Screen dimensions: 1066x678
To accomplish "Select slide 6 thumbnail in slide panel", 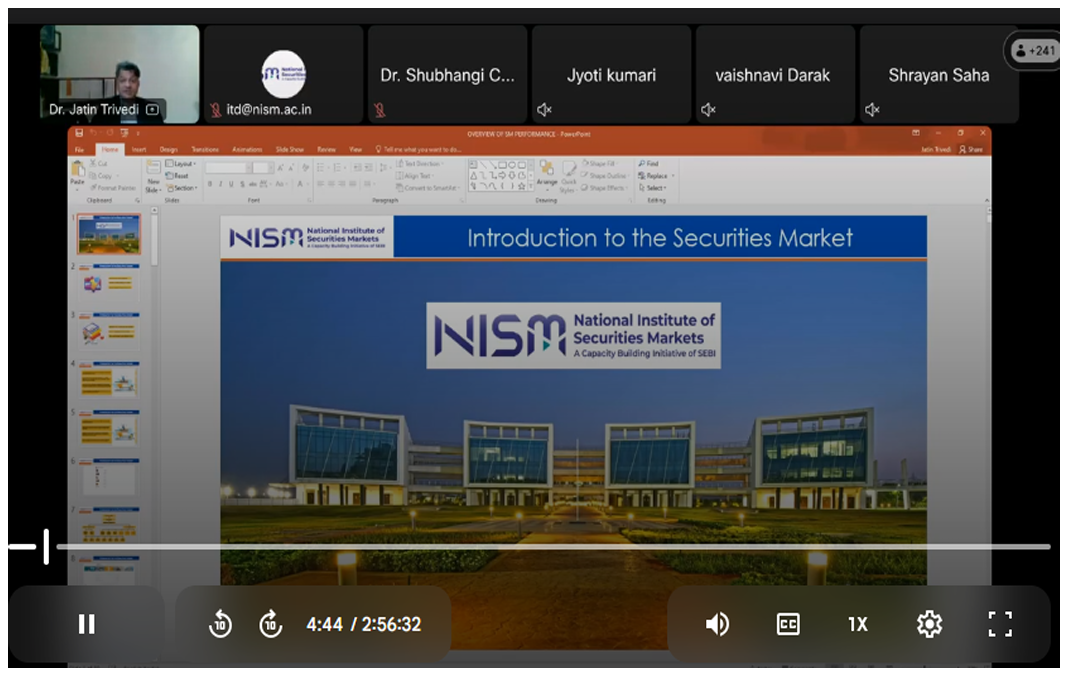I will coord(109,477).
